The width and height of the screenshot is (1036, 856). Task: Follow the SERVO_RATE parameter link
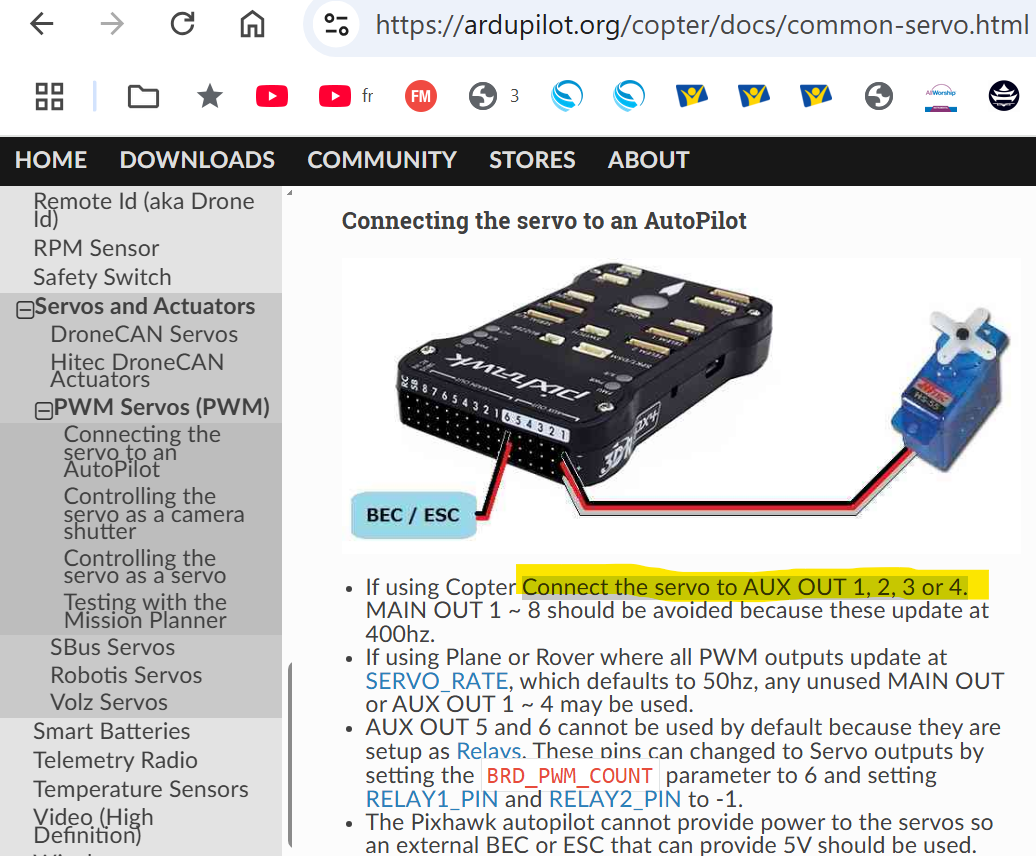click(437, 681)
